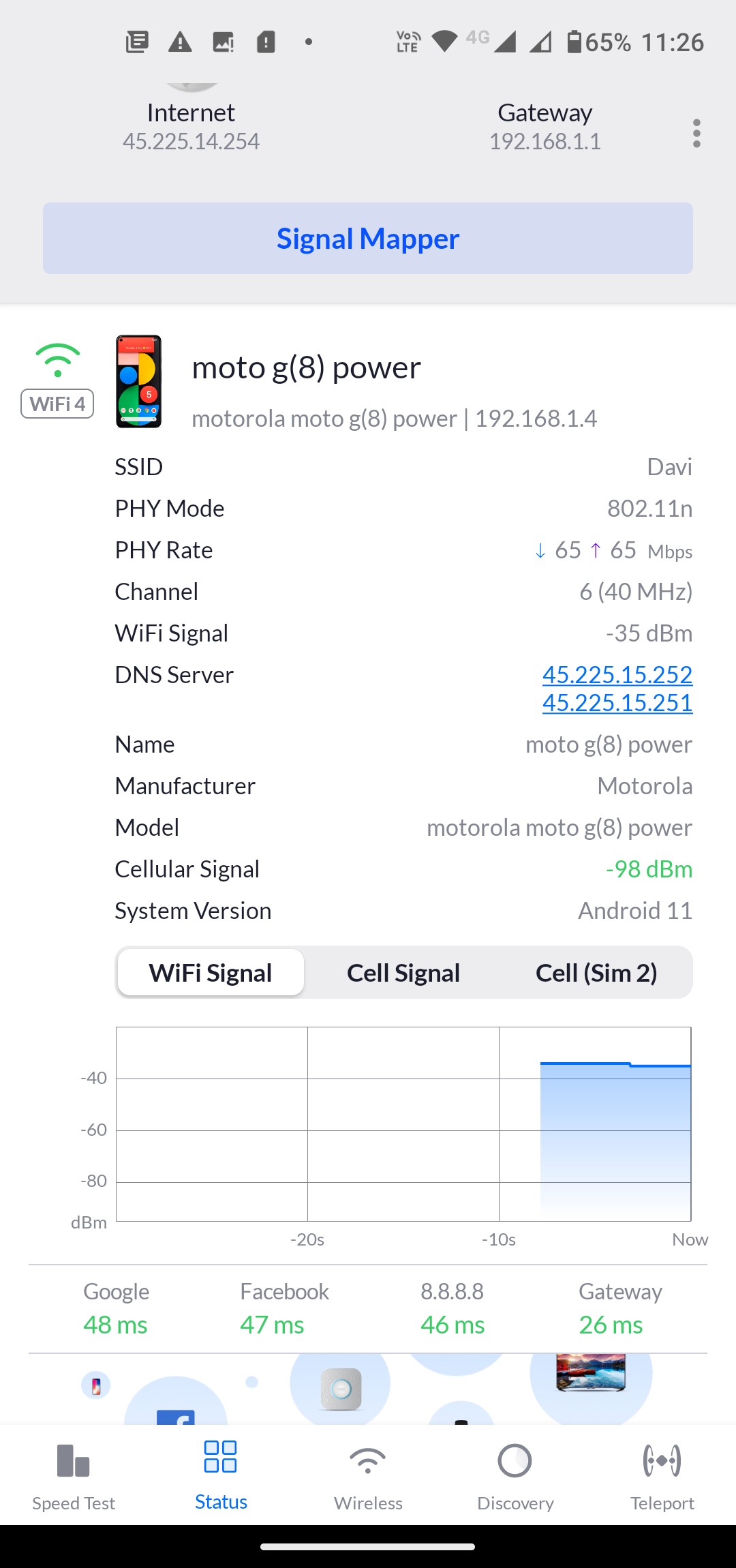736x1568 pixels.
Task: Select the Status tab
Action: [221, 1476]
